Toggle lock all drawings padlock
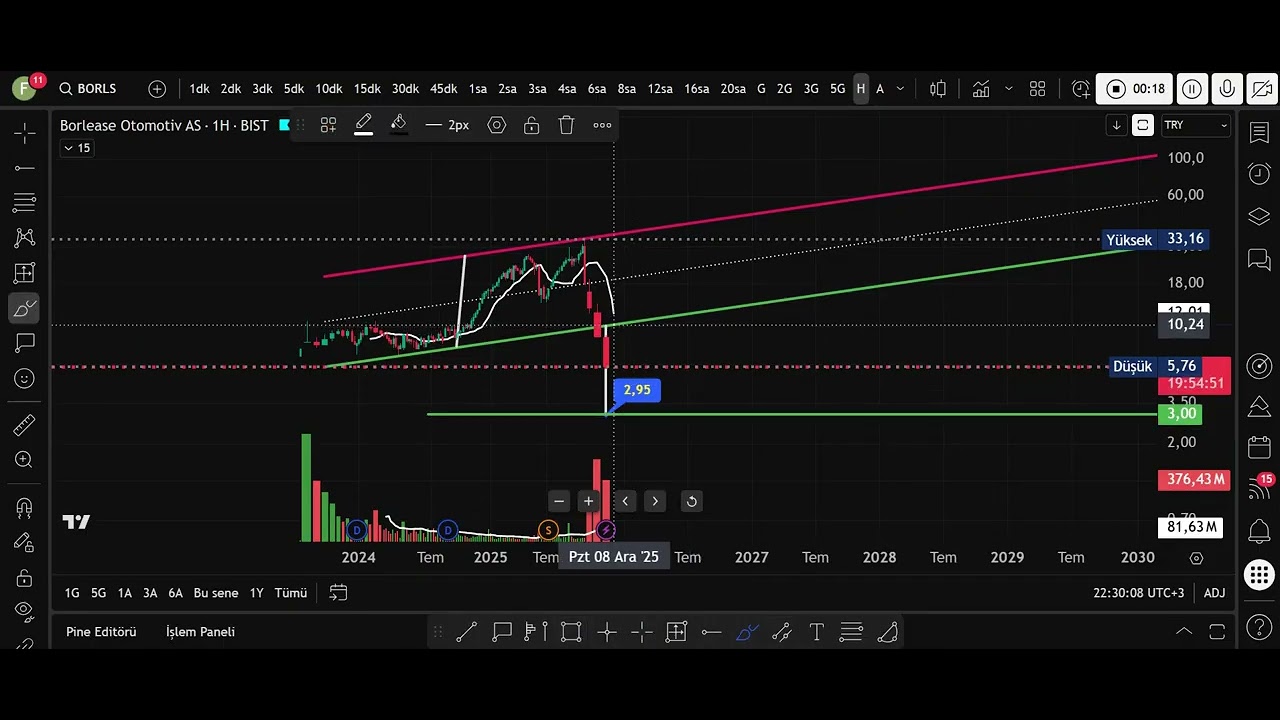 coord(24,578)
